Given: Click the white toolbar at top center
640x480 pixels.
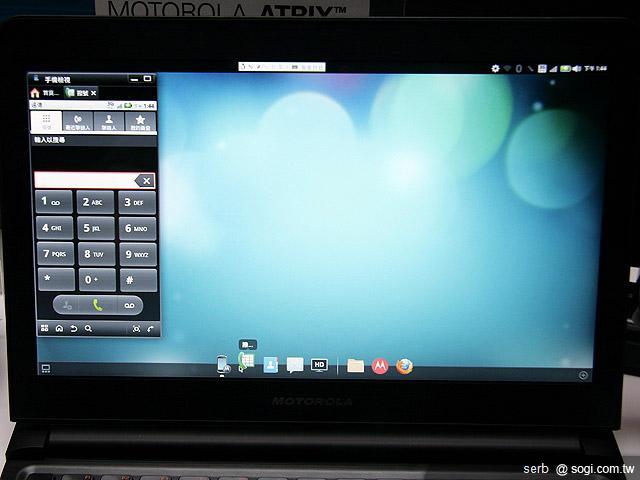Looking at the screenshot, I should (x=282, y=67).
